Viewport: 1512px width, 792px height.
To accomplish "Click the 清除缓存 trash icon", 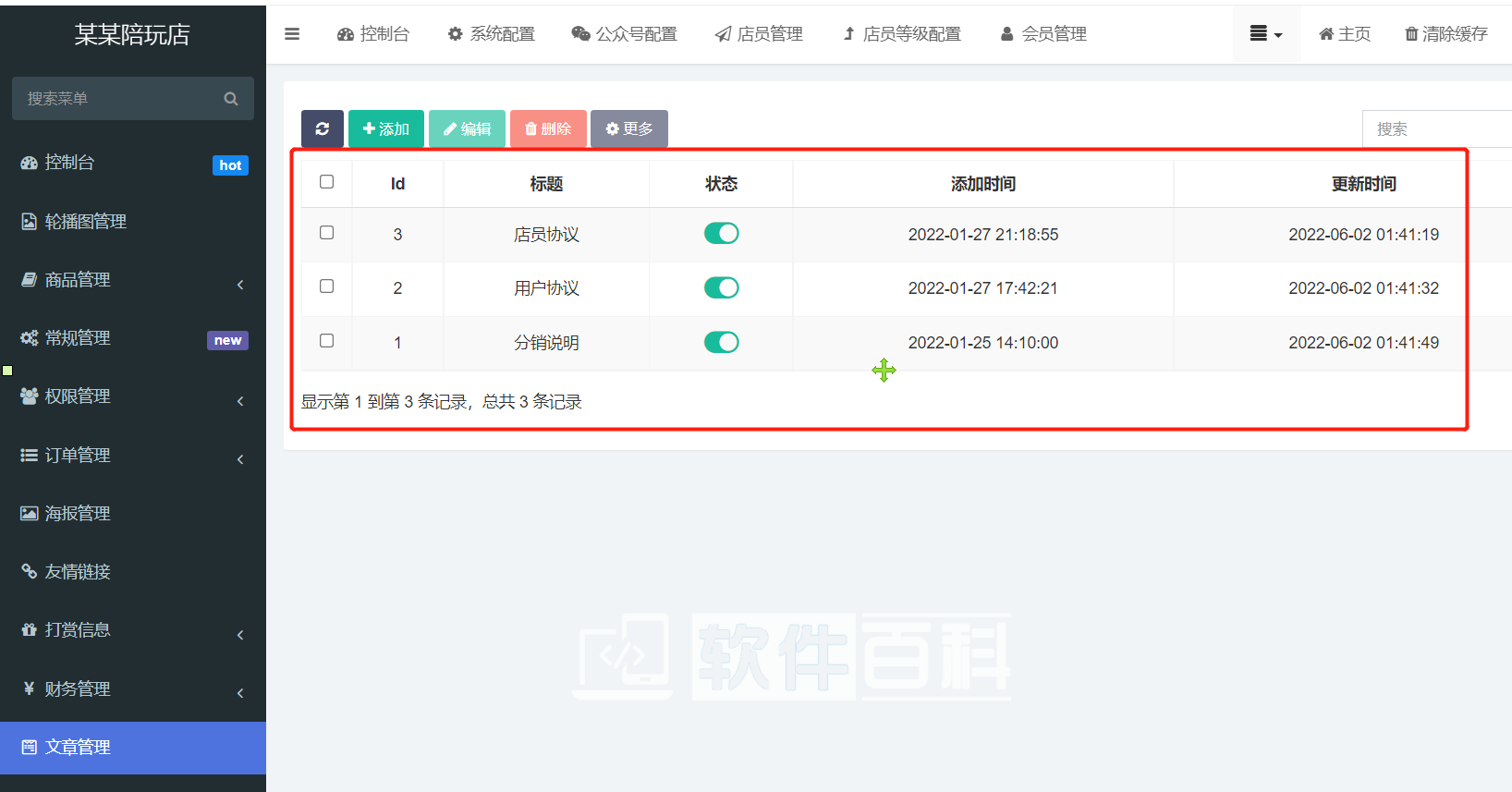I will 1411,34.
